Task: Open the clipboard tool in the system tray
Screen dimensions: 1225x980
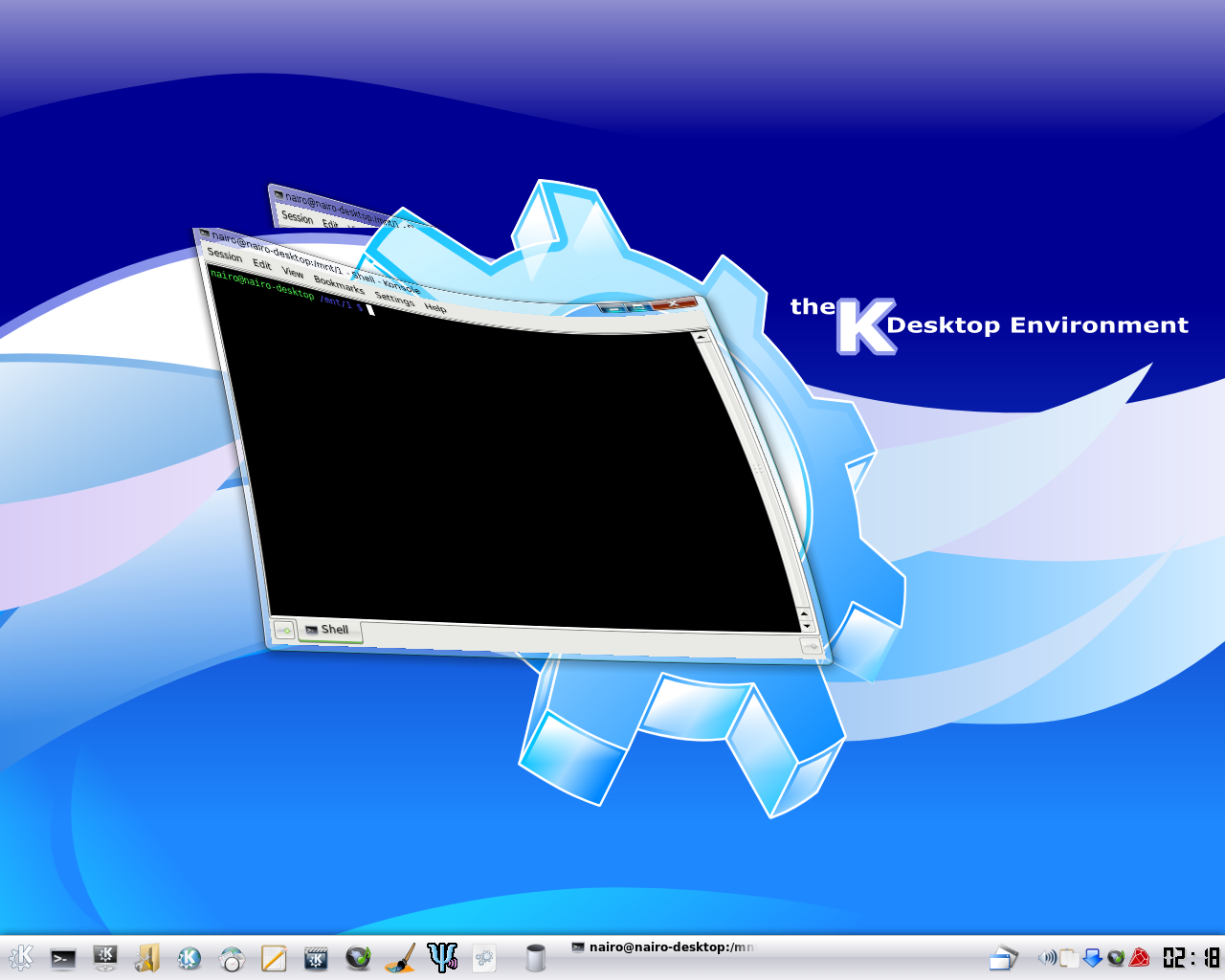Action: pyautogui.click(x=1068, y=957)
